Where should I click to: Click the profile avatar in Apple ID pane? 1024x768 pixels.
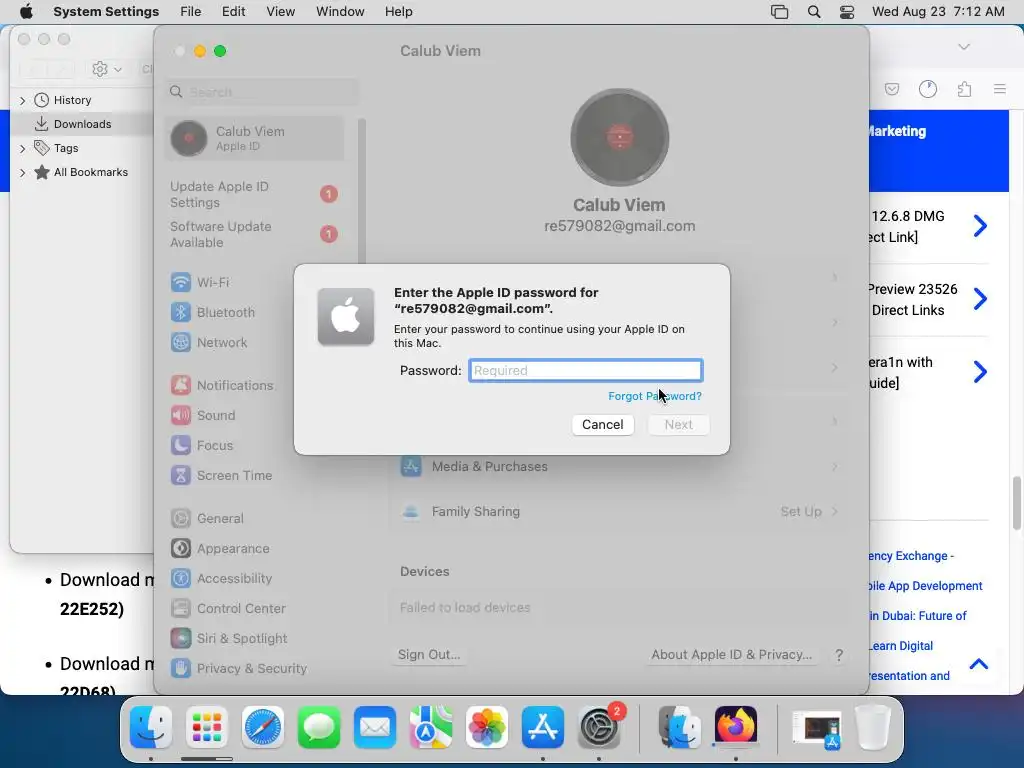point(620,138)
